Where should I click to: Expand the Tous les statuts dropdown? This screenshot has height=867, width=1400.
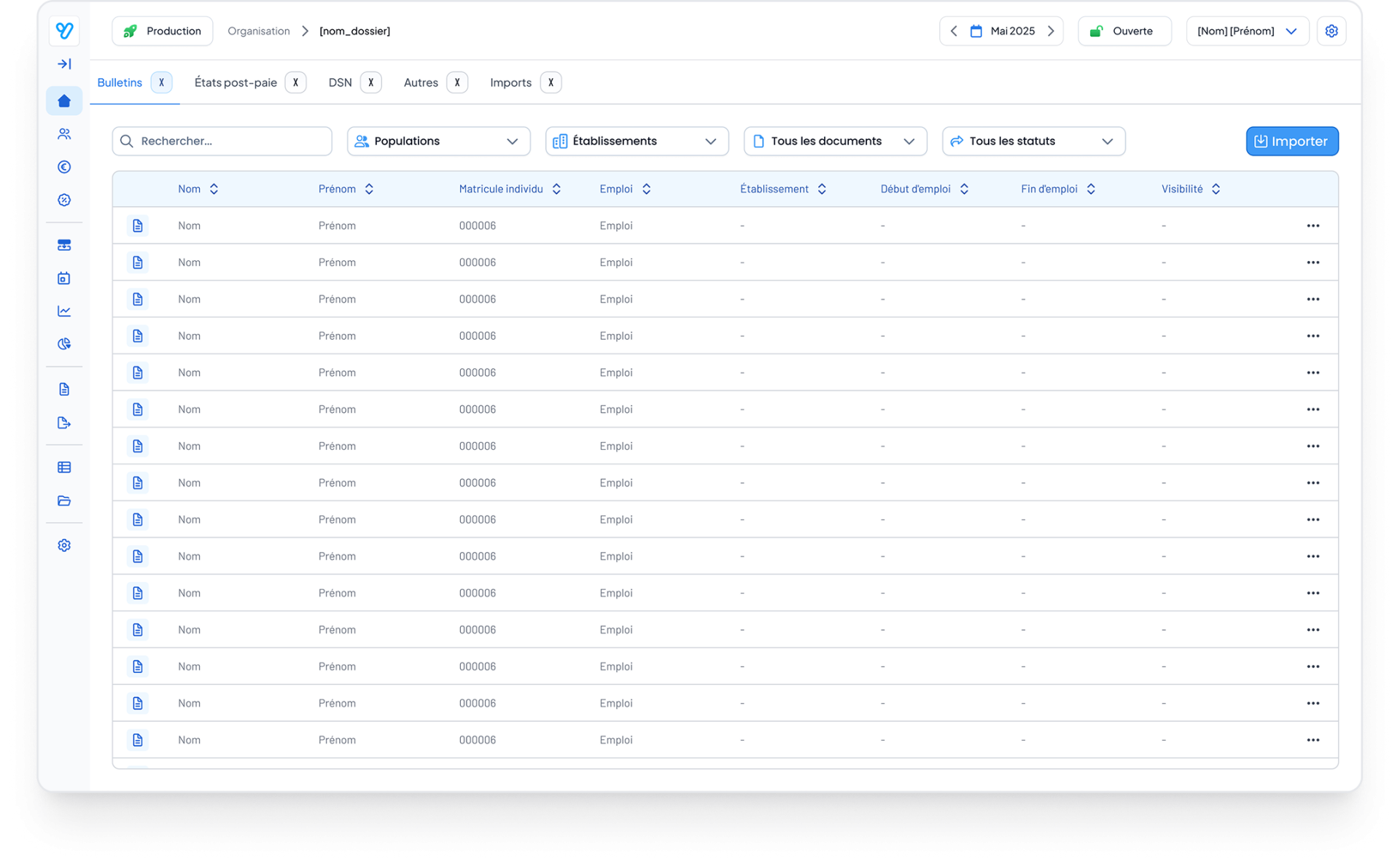[x=1032, y=141]
